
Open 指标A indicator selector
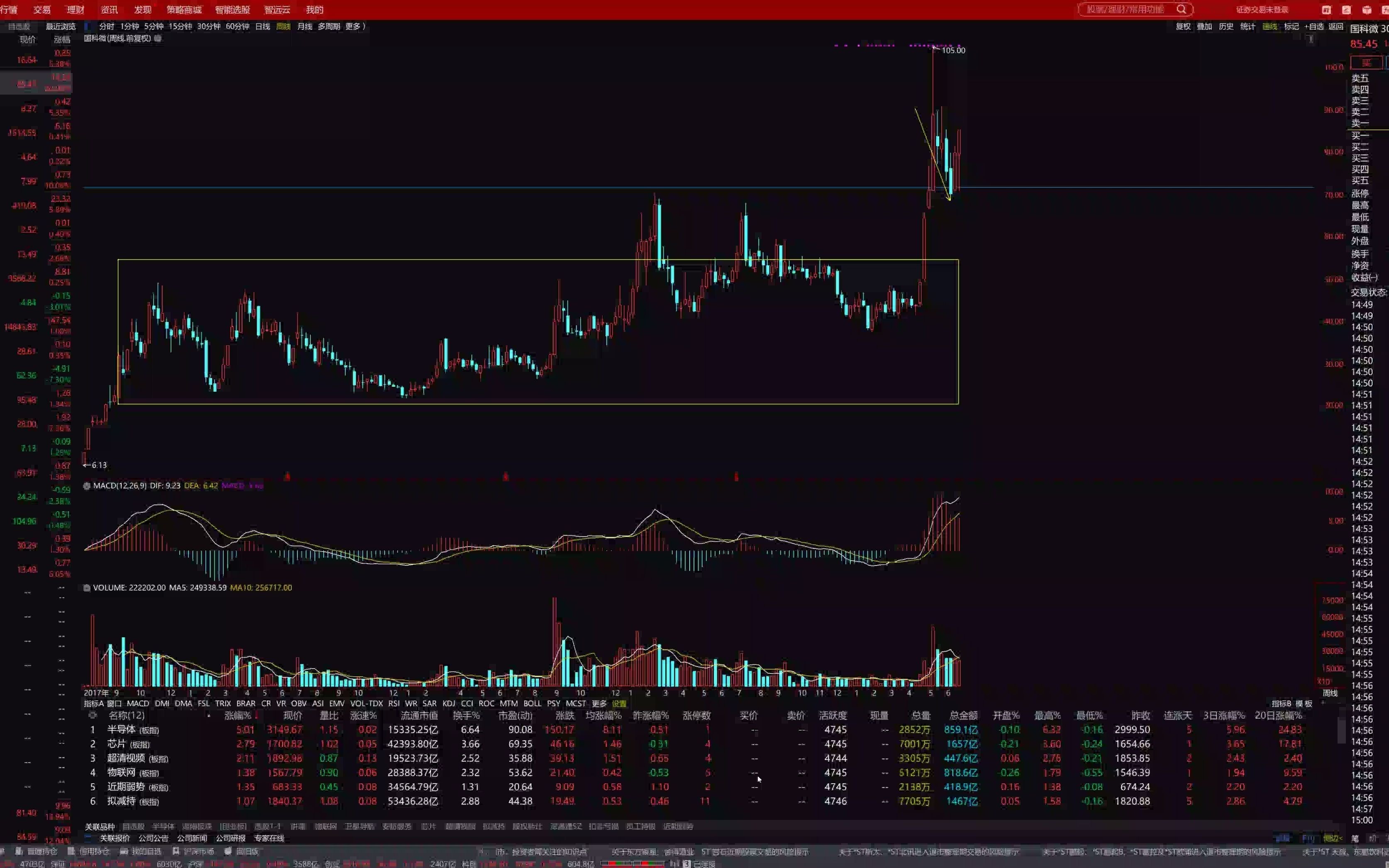(x=94, y=703)
